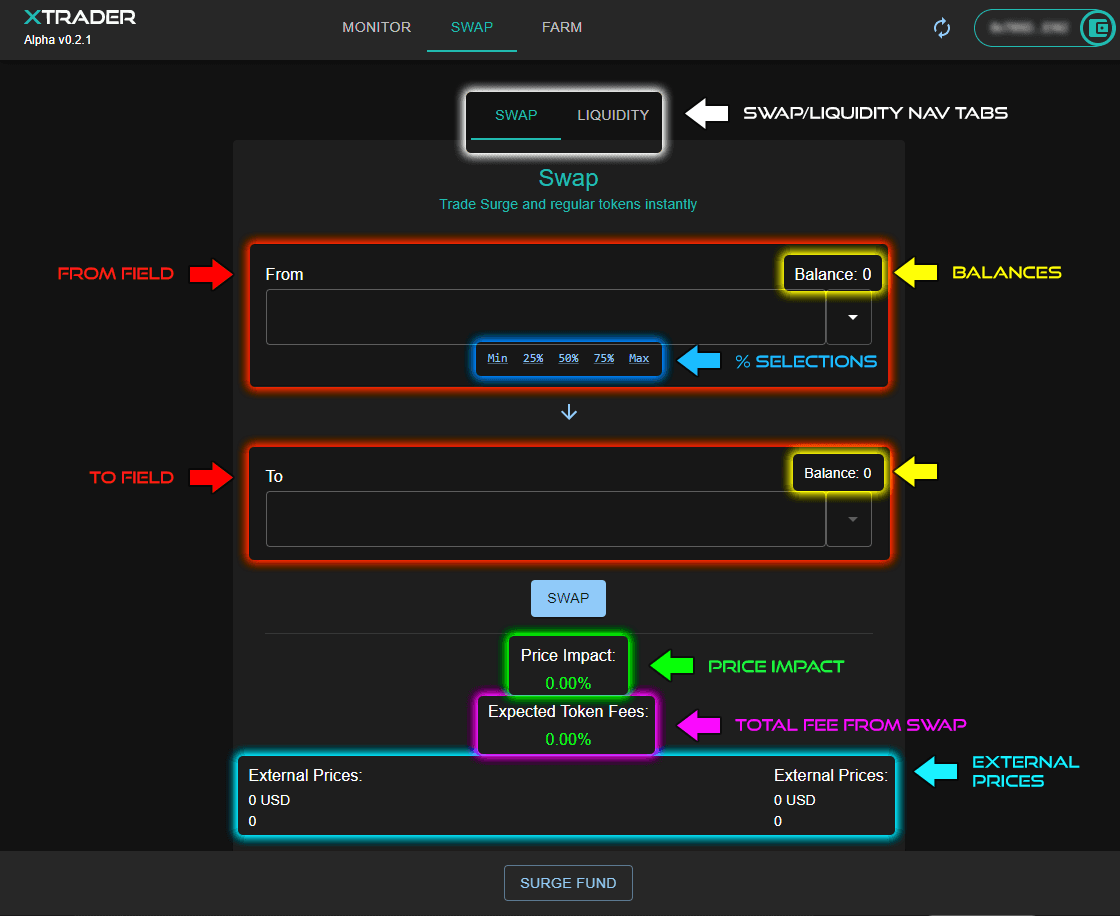Choose the 50% amount link
1120x916 pixels.
pos(569,358)
